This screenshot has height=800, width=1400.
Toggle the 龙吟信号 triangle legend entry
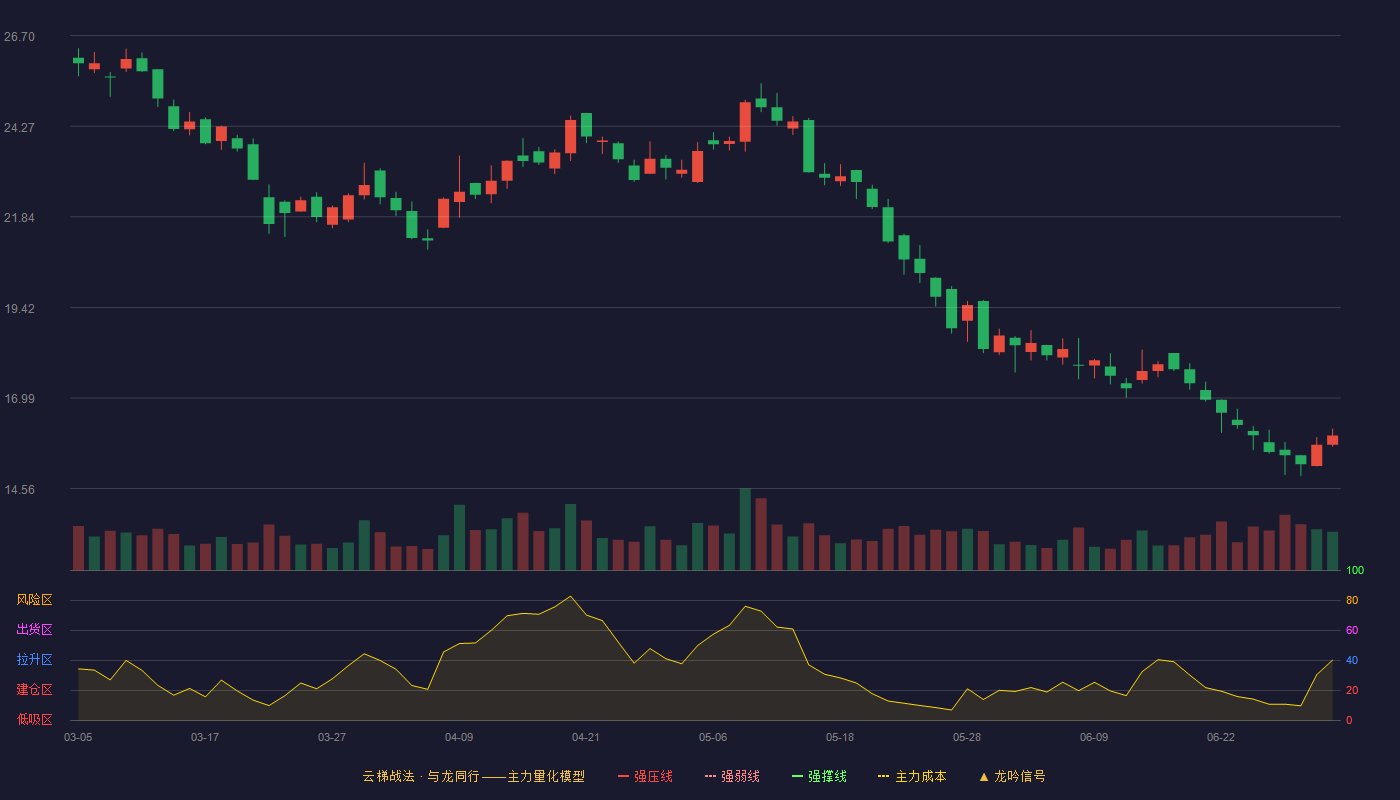pos(1012,776)
